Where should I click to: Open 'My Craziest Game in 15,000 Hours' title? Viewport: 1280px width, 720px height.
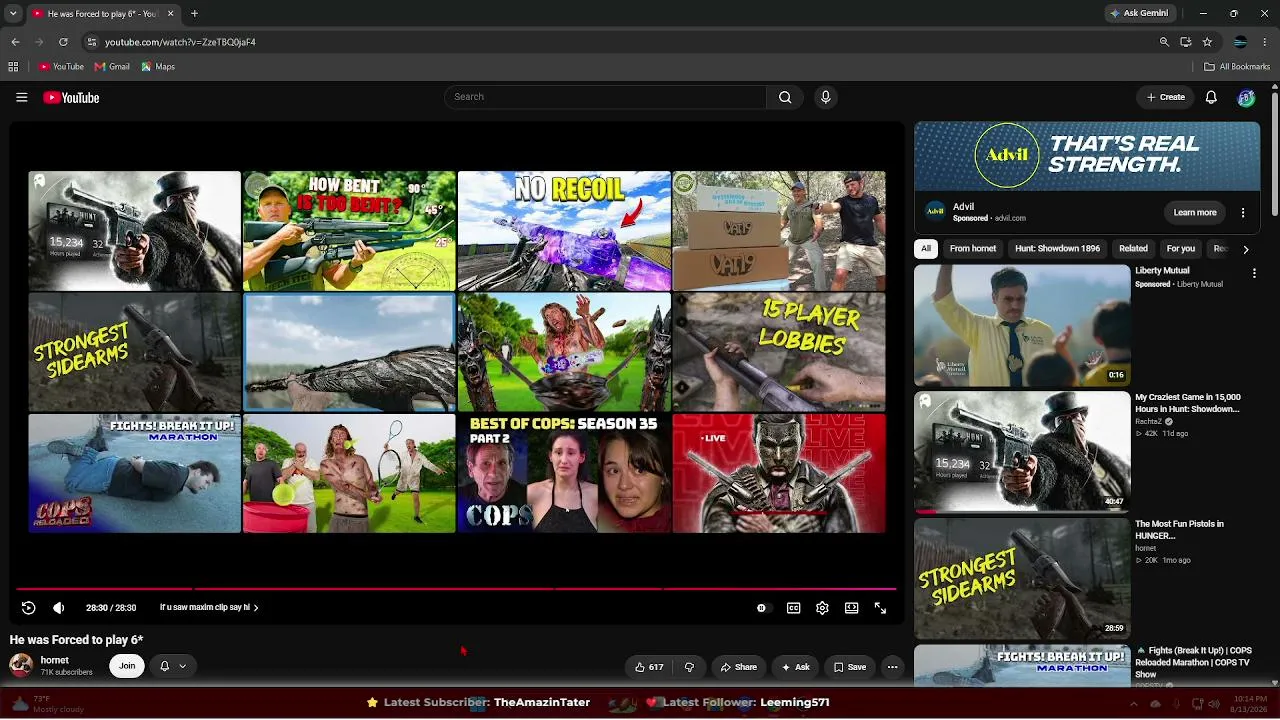(1187, 403)
